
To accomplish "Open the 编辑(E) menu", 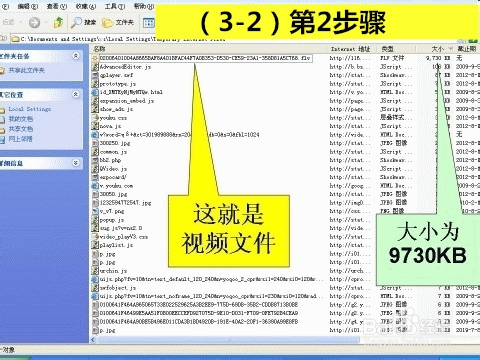I will click(x=28, y=6).
